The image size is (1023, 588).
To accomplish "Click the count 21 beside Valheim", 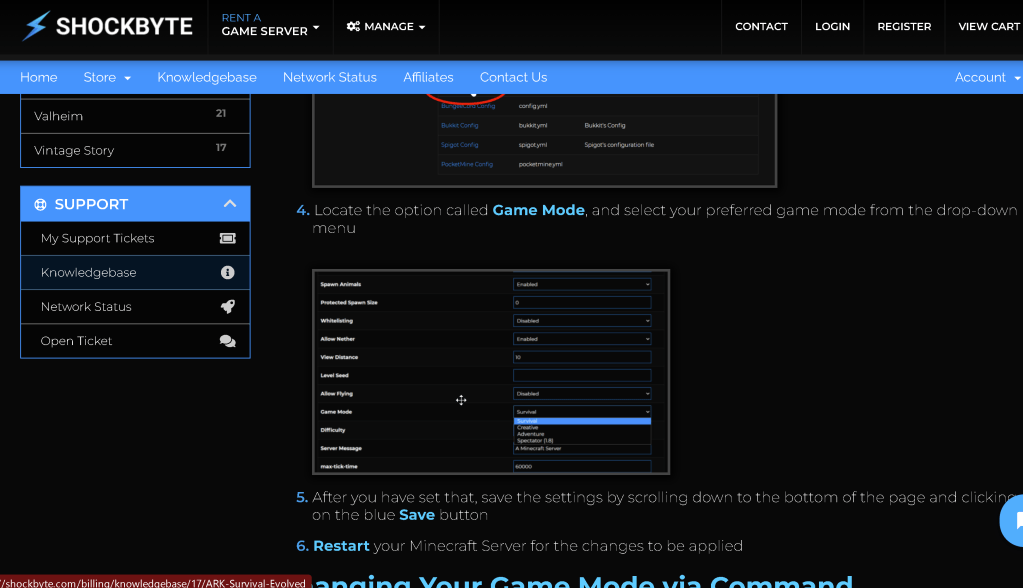I will [221, 114].
